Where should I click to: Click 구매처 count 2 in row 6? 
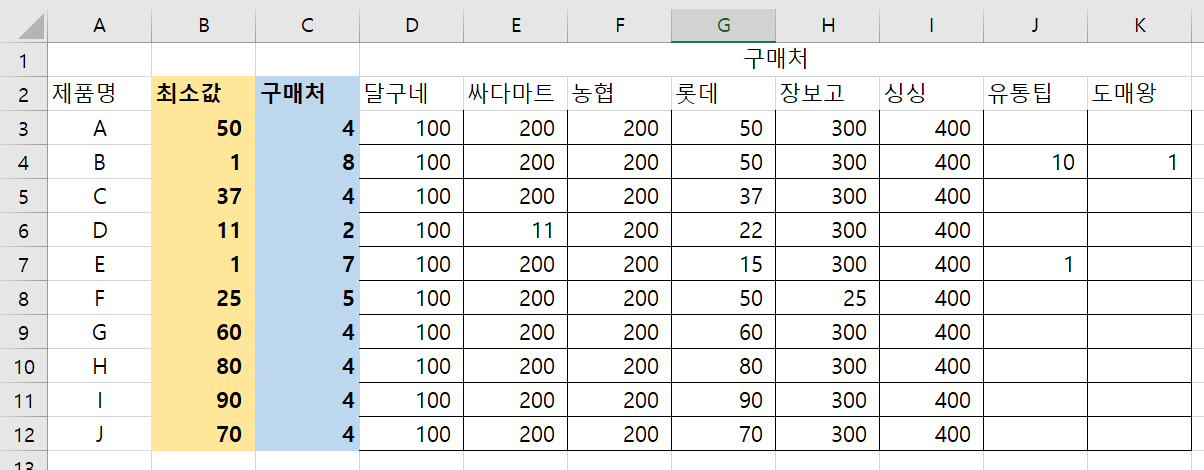coord(307,230)
